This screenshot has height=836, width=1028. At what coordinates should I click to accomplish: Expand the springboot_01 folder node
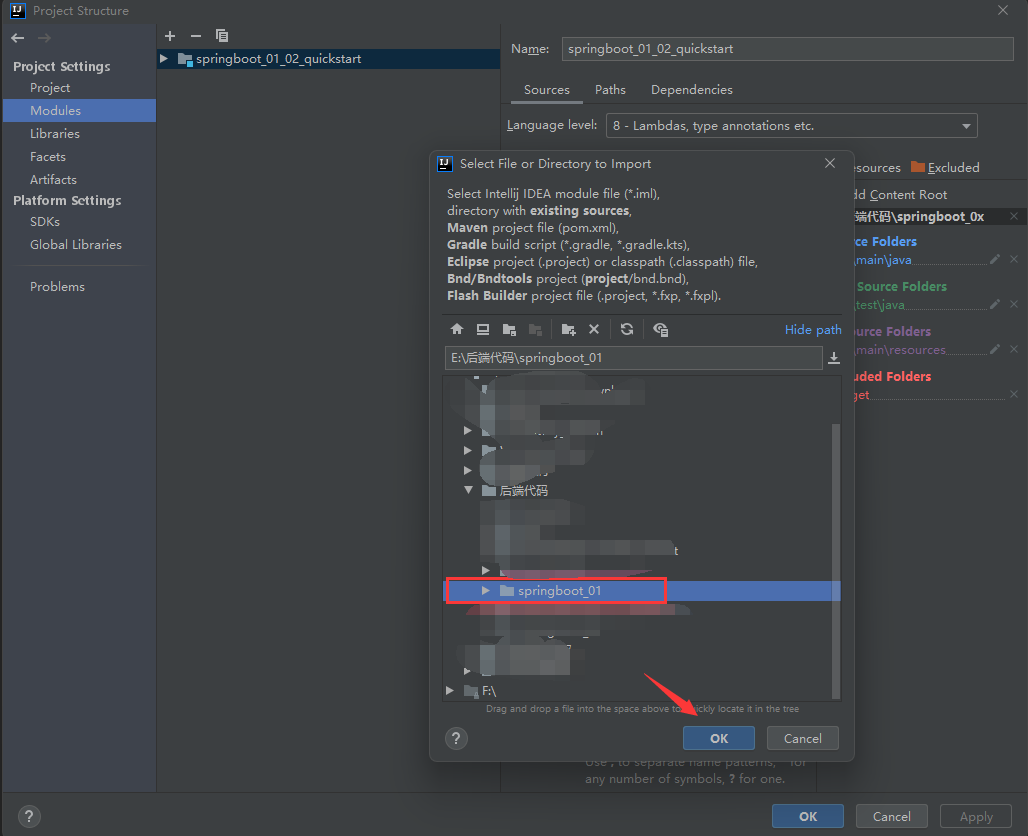click(x=486, y=591)
